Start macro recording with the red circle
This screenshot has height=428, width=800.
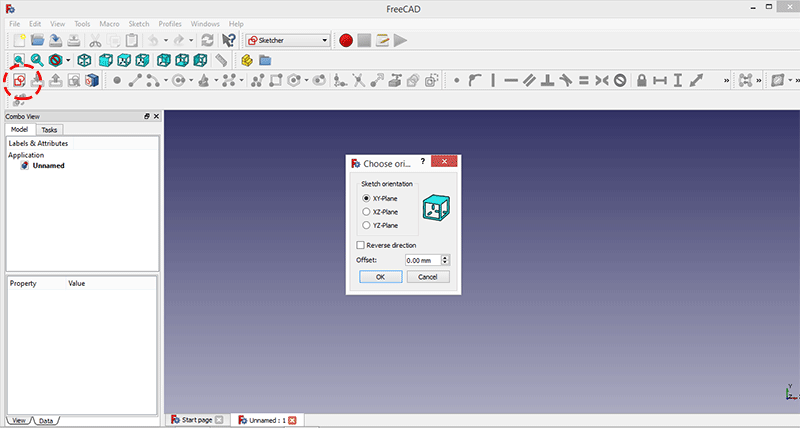coord(346,40)
